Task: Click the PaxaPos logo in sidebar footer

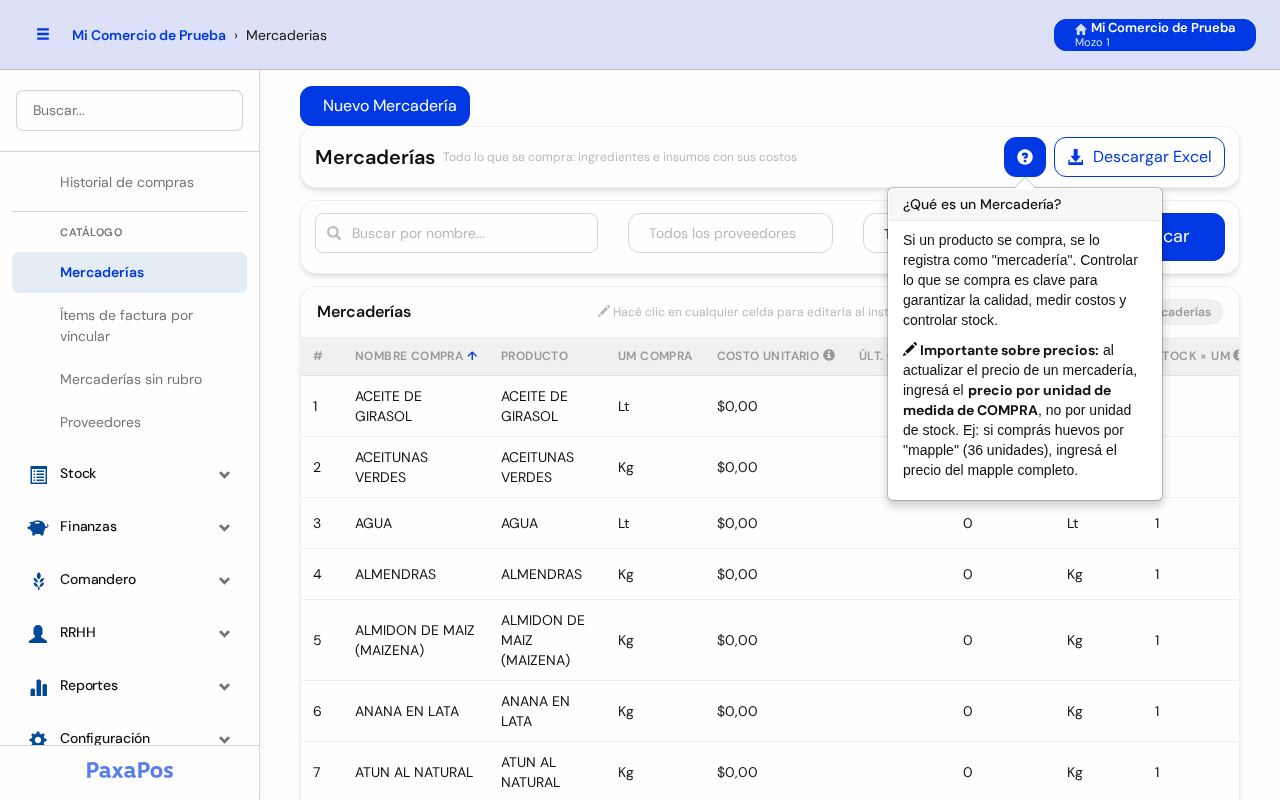Action: pos(130,770)
